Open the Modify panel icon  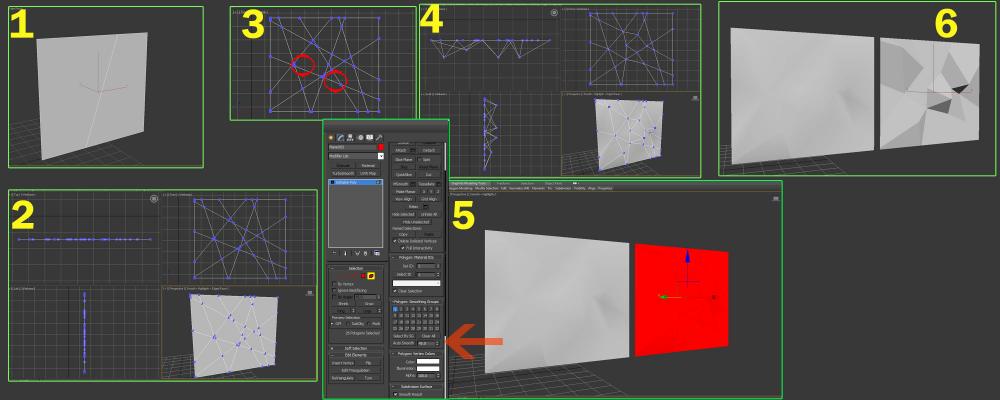[341, 137]
